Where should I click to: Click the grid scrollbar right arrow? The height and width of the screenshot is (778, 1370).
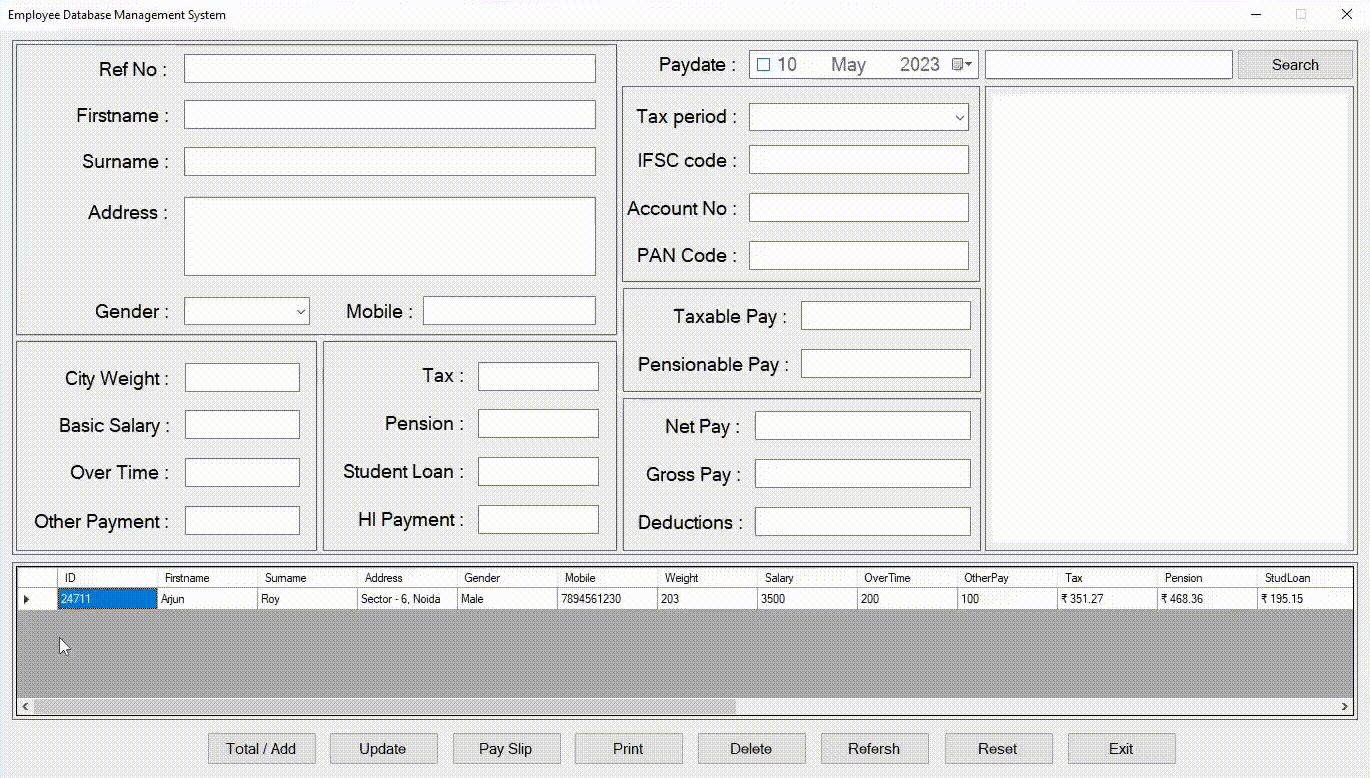coord(1345,706)
